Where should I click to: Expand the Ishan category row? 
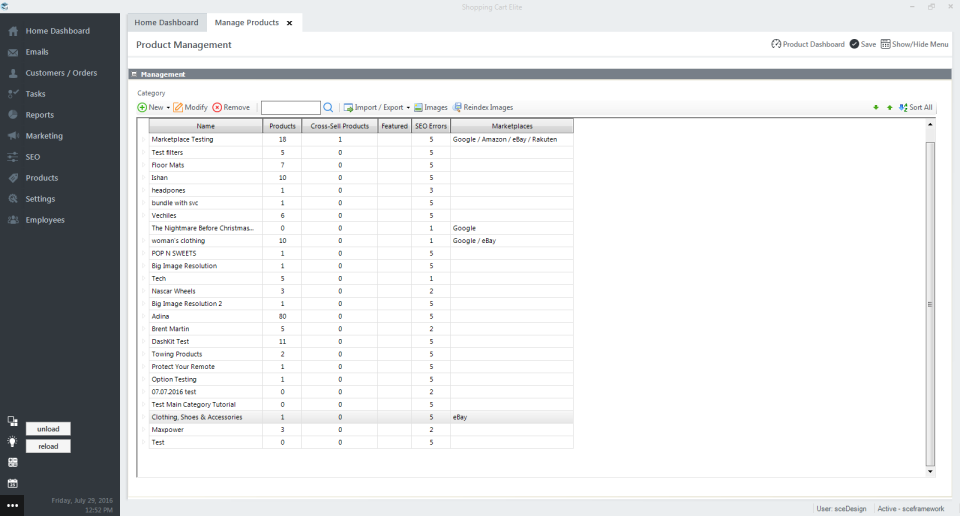pyautogui.click(x=144, y=178)
